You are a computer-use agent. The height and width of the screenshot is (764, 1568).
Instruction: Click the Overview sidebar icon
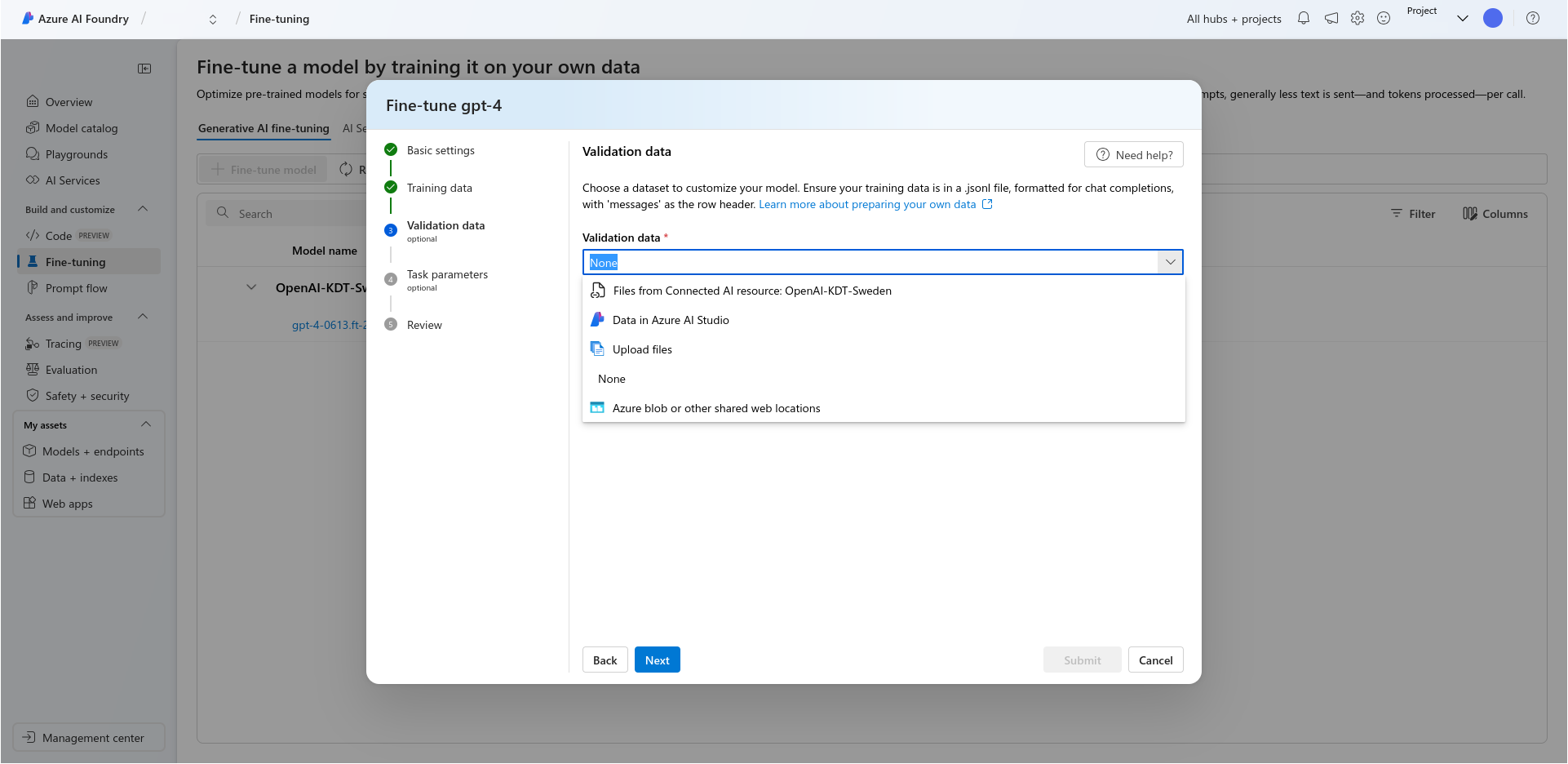tap(33, 102)
